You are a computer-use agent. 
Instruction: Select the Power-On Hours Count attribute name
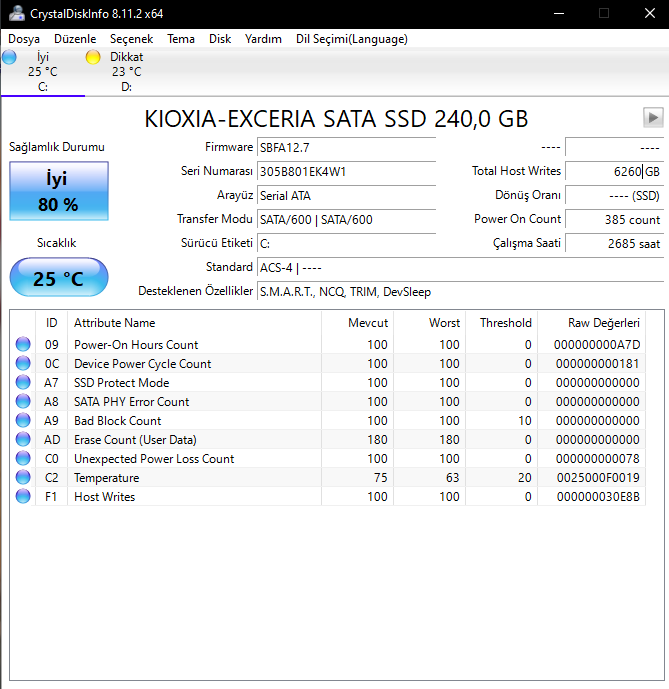coord(136,344)
